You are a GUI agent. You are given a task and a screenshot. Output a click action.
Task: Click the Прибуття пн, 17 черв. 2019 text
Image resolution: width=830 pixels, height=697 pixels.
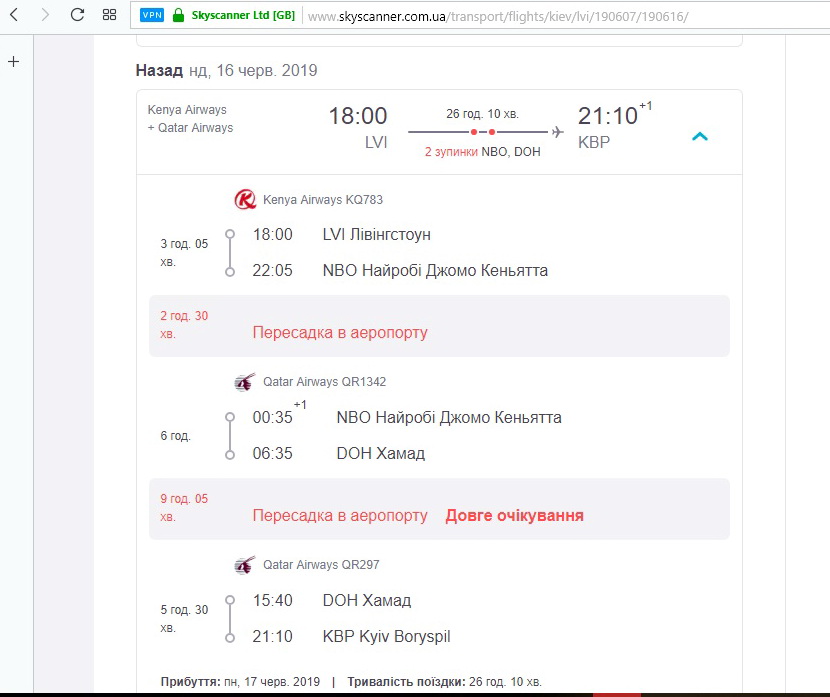click(x=240, y=682)
